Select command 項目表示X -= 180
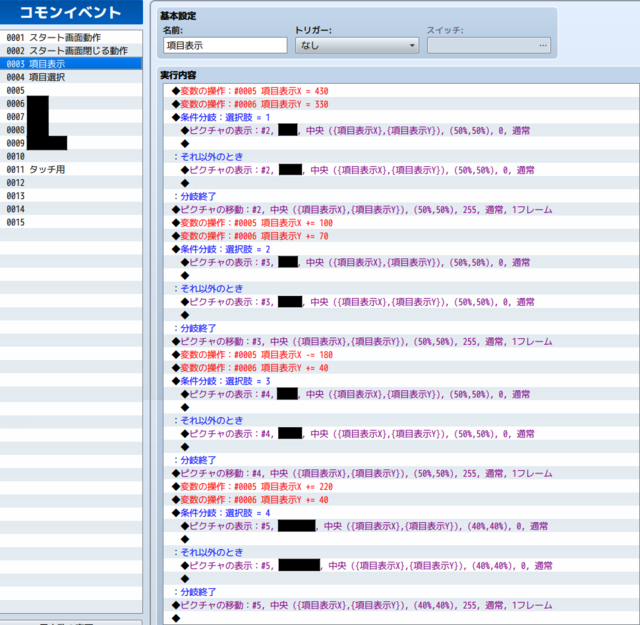Screen dimensions: 640x625 (402, 354)
